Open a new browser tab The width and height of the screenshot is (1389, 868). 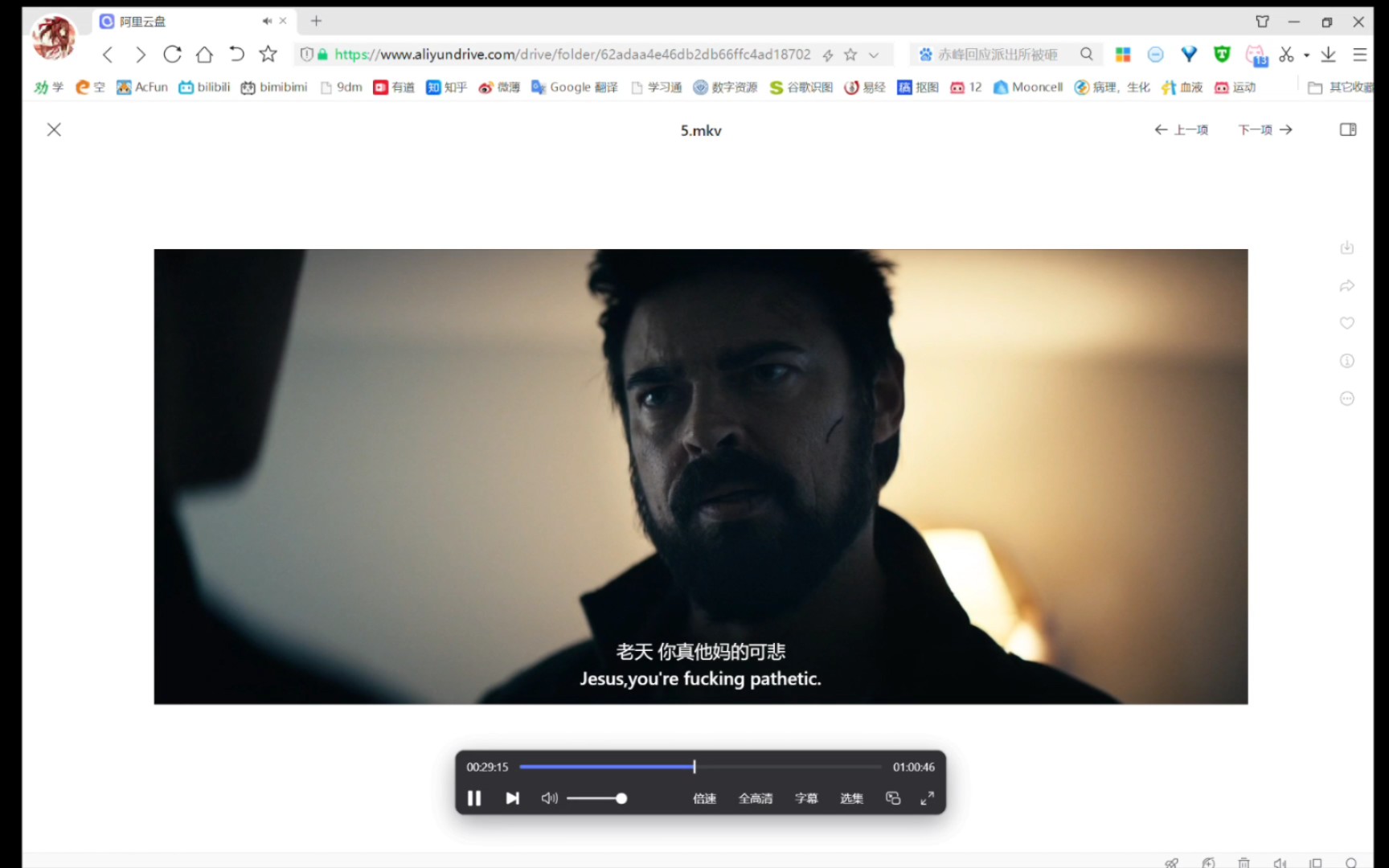coord(316,21)
